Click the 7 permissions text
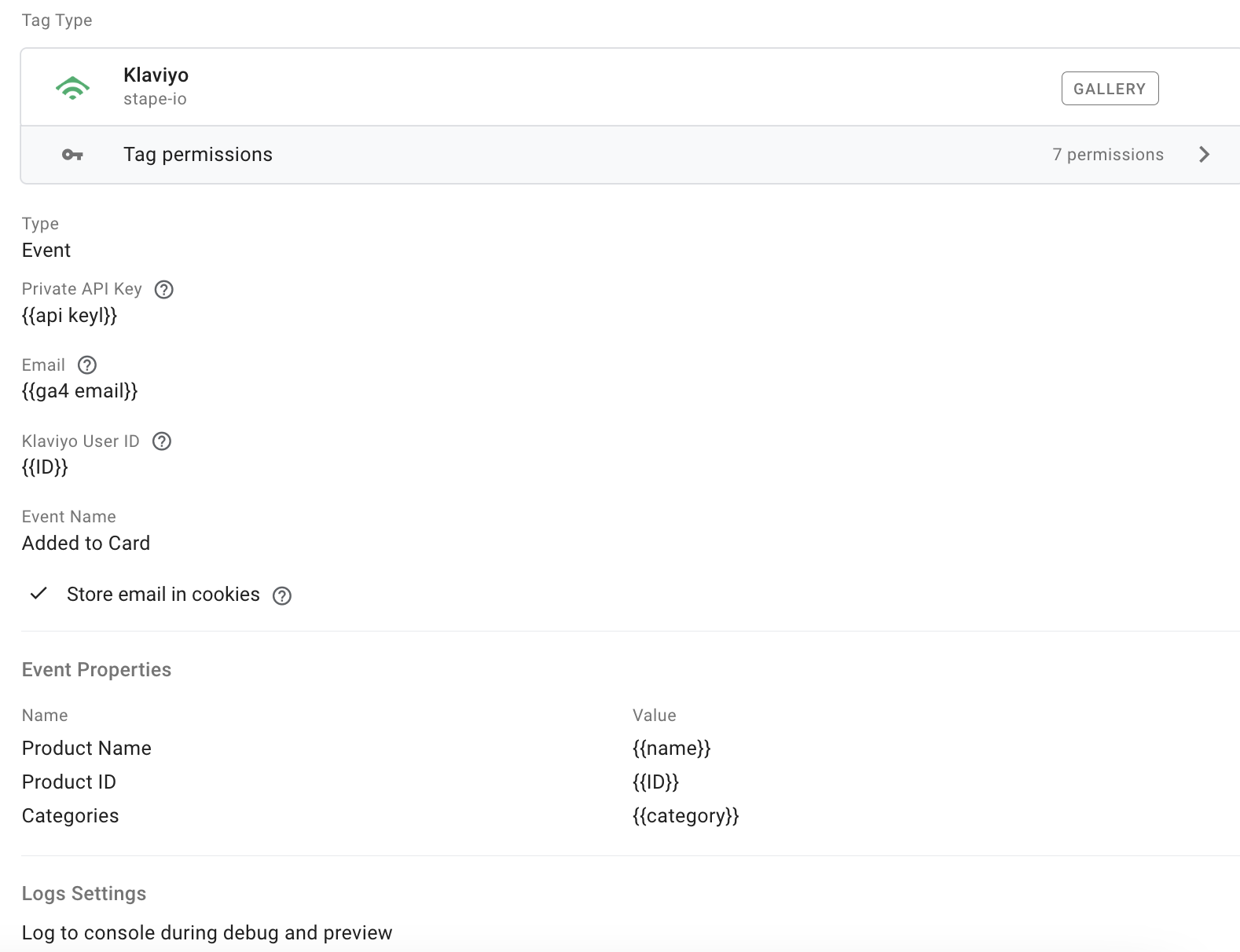The width and height of the screenshot is (1240, 952). (1108, 155)
